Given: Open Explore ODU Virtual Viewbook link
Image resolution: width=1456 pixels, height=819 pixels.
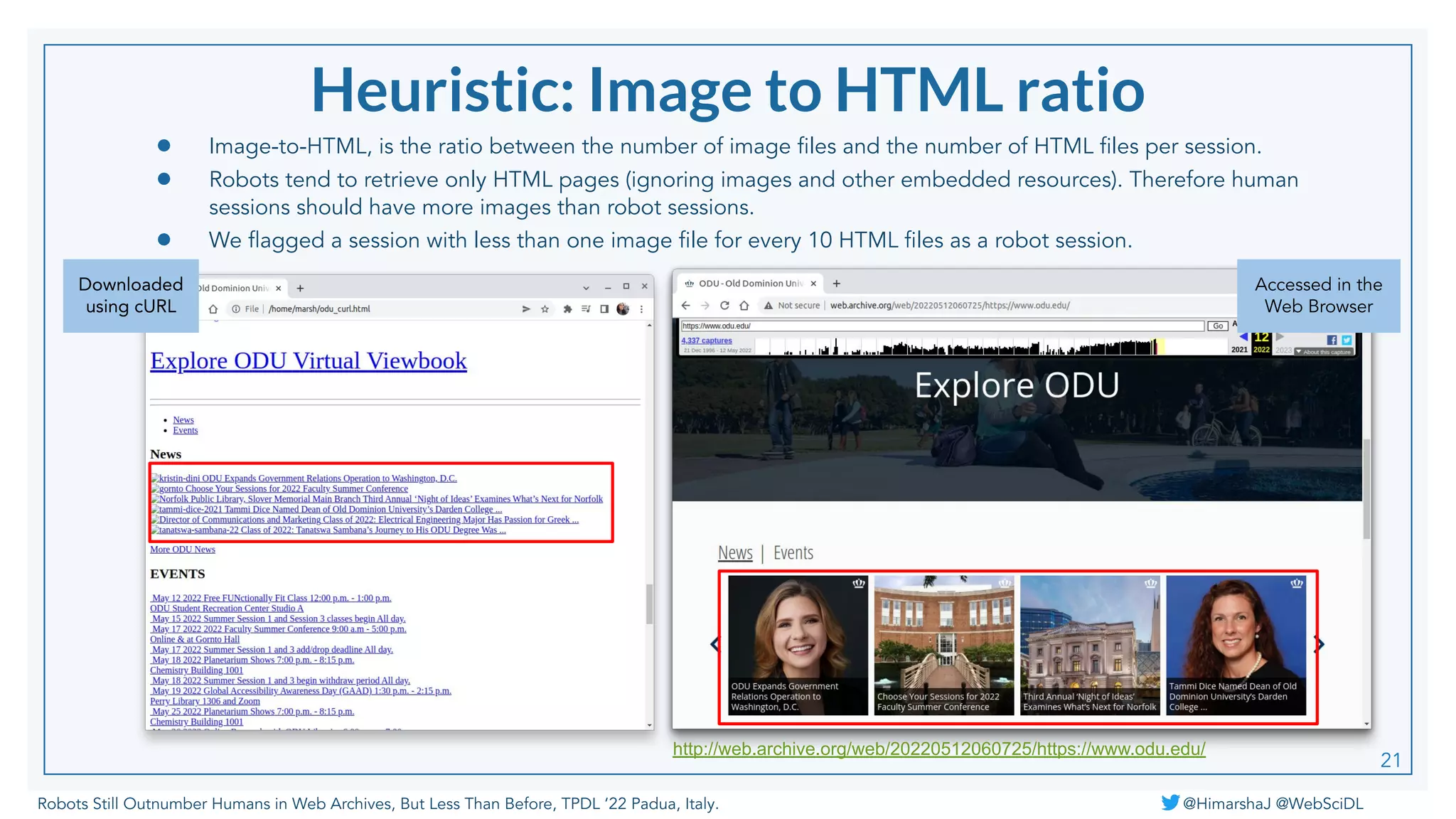Looking at the screenshot, I should point(309,361).
